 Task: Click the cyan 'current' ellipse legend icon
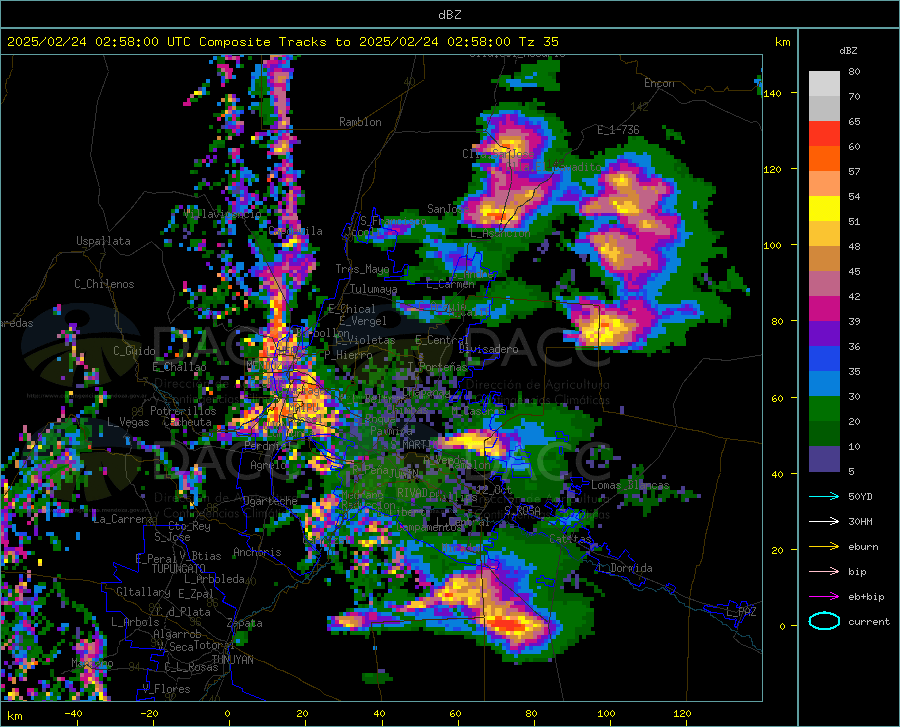coord(824,621)
